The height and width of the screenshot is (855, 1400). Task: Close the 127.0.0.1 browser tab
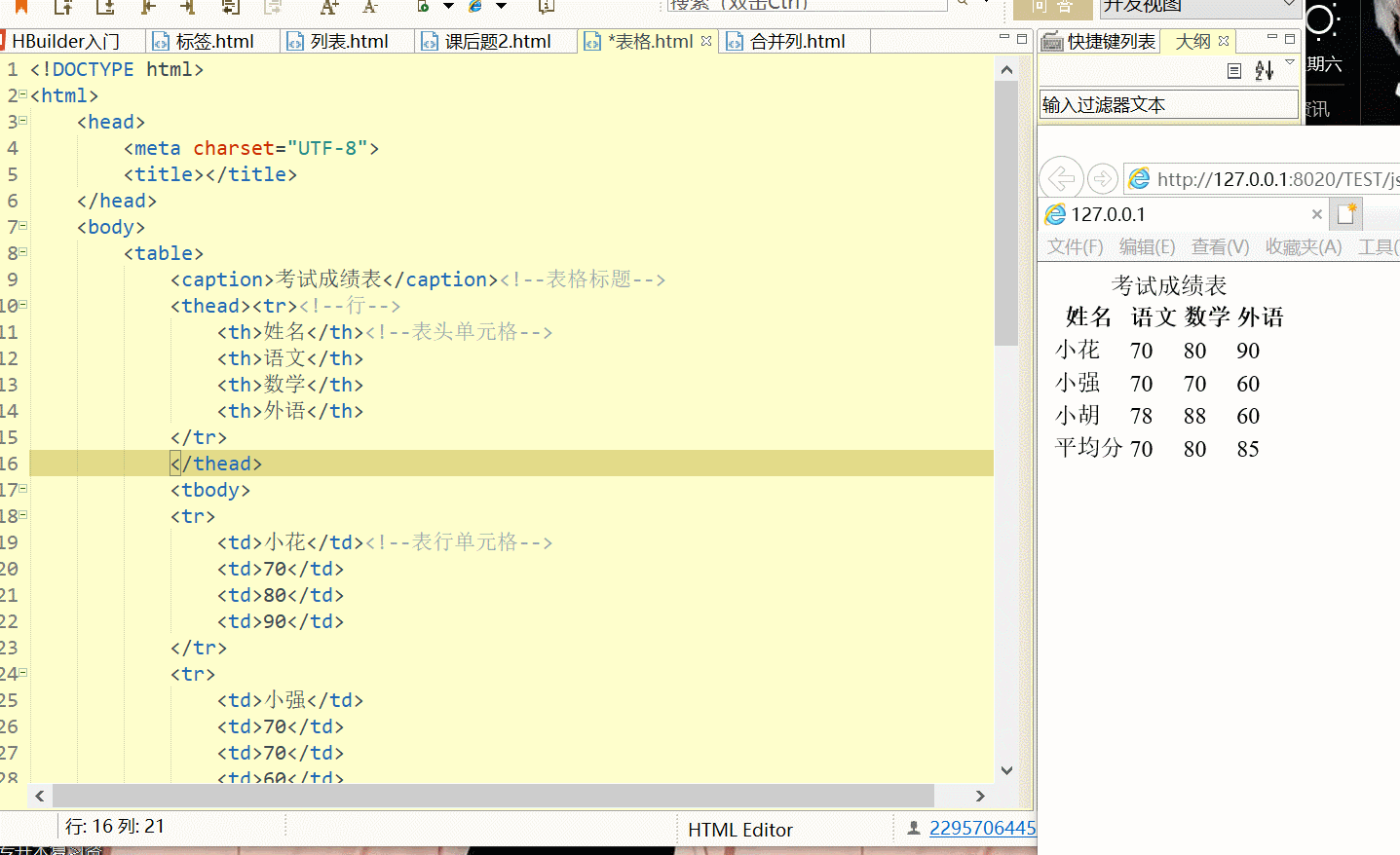[1316, 214]
